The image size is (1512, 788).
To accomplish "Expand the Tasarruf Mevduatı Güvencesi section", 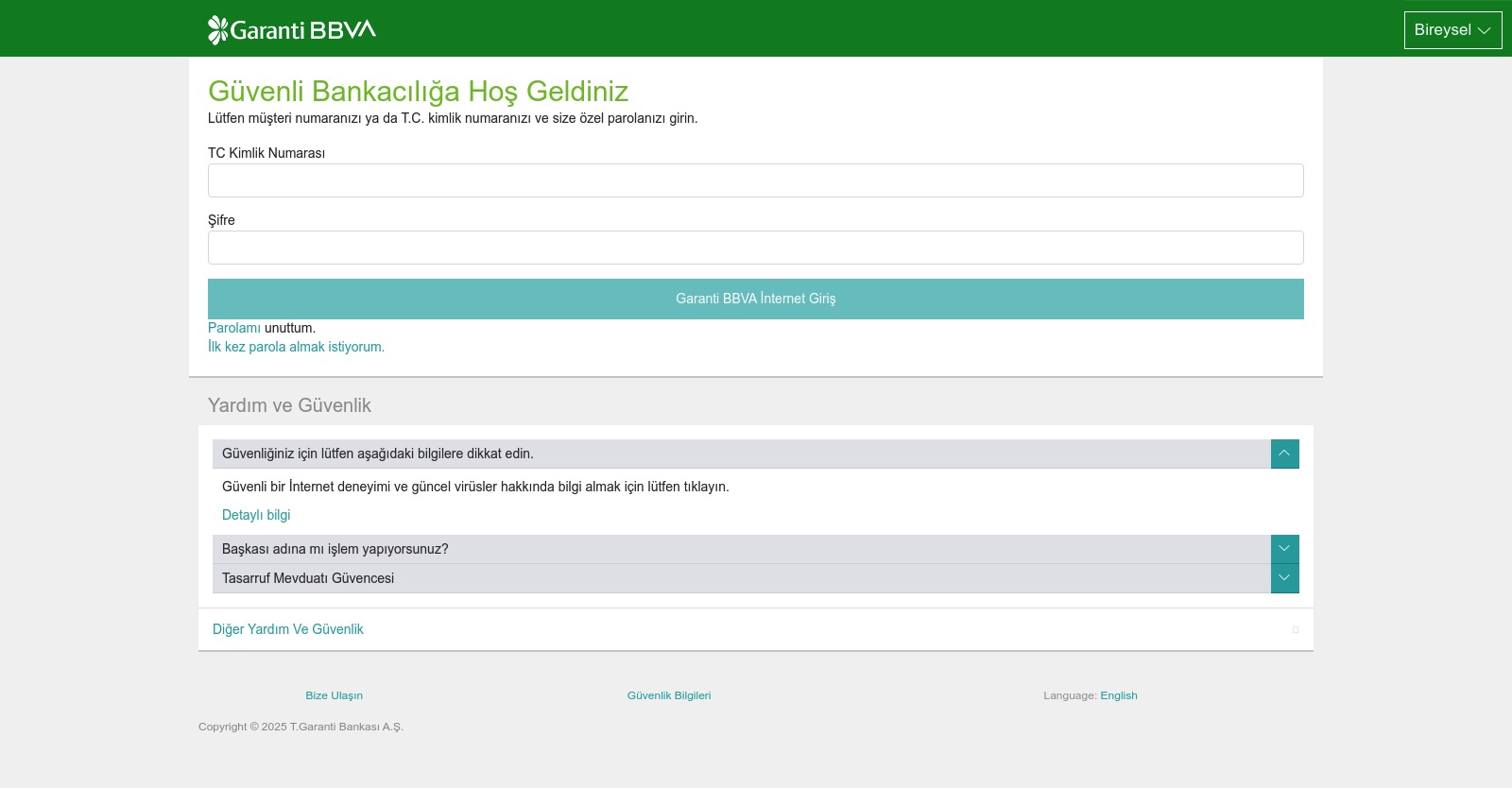I will pyautogui.click(x=308, y=578).
